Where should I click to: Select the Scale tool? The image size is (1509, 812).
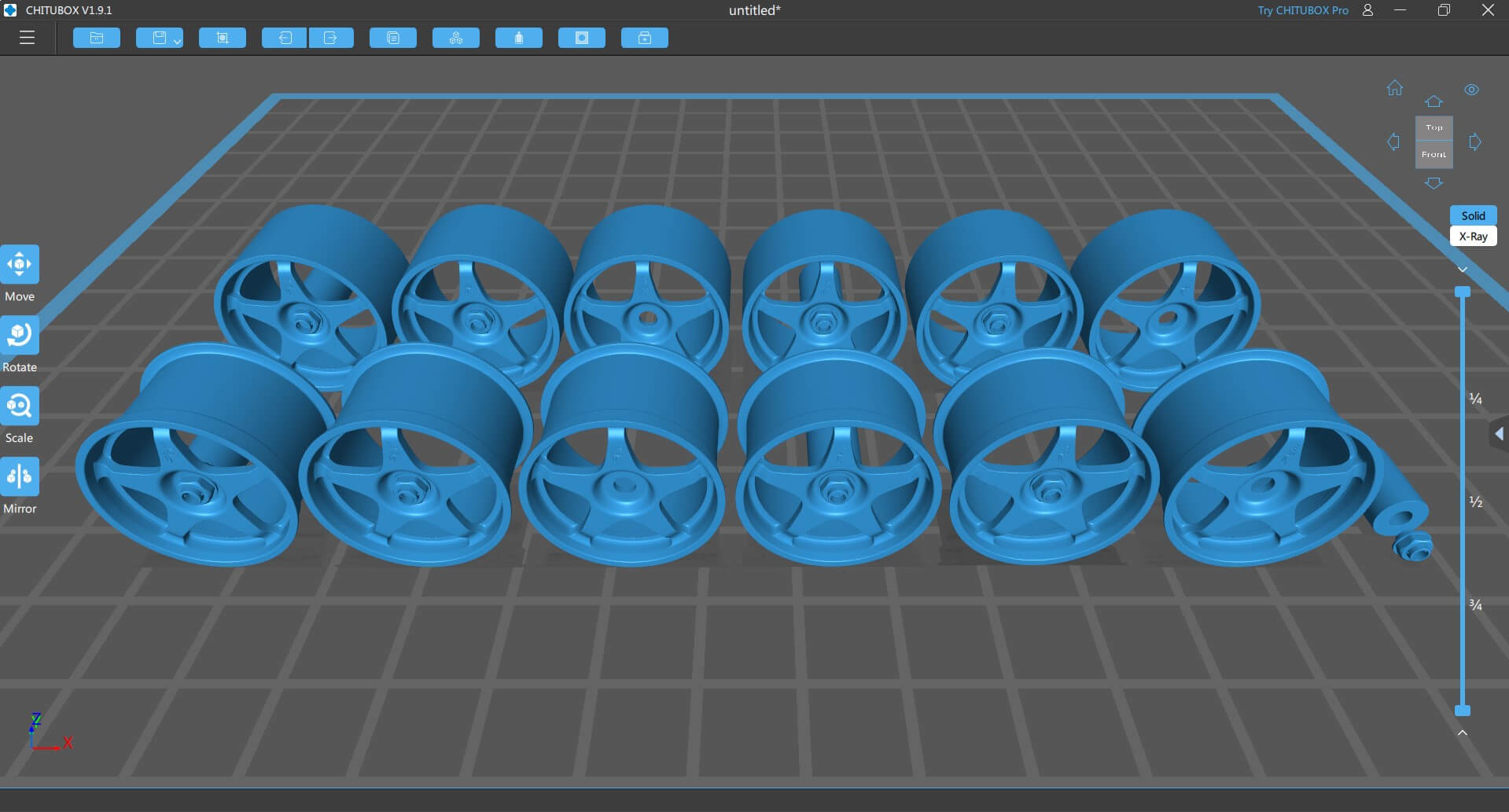(20, 406)
